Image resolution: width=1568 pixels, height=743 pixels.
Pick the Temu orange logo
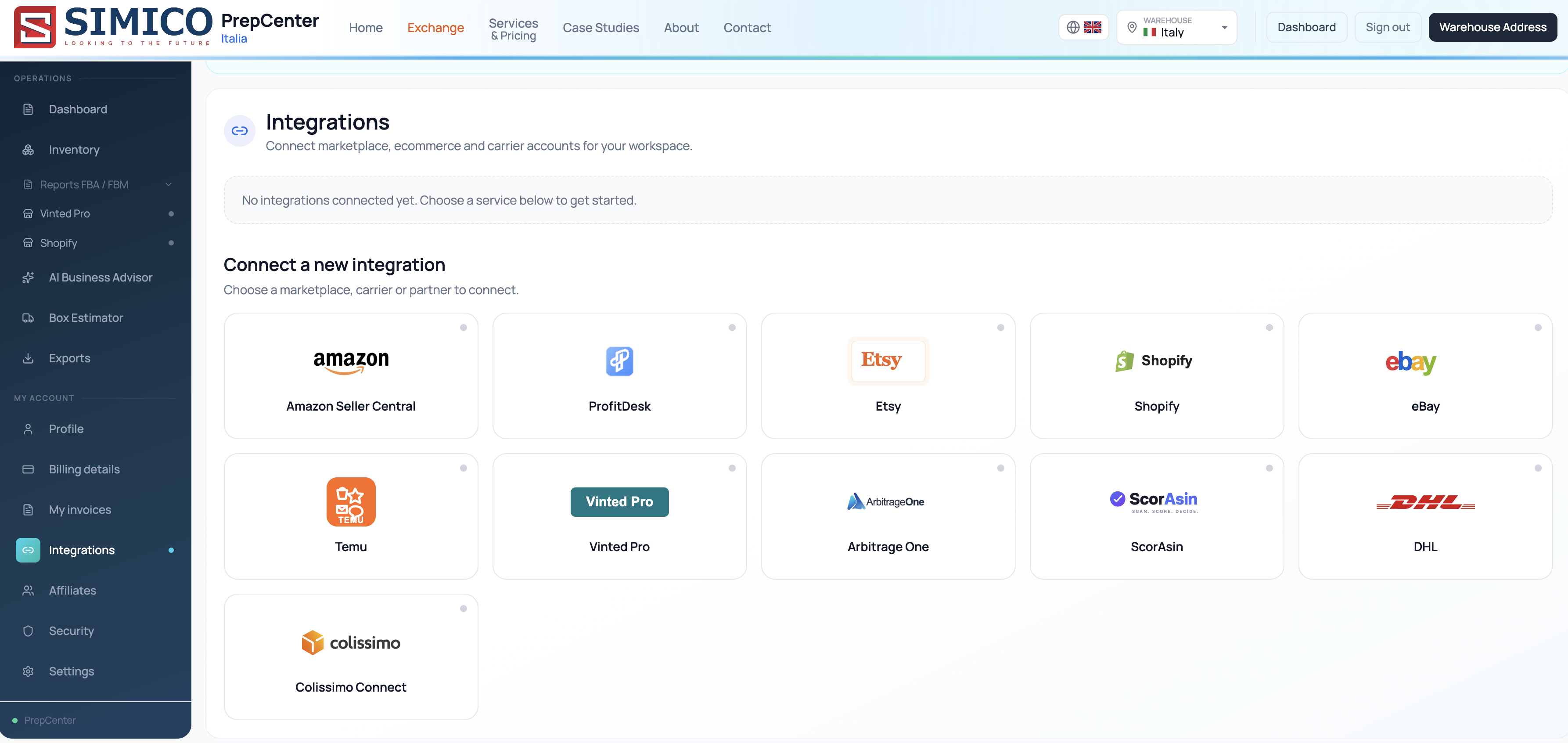351,501
